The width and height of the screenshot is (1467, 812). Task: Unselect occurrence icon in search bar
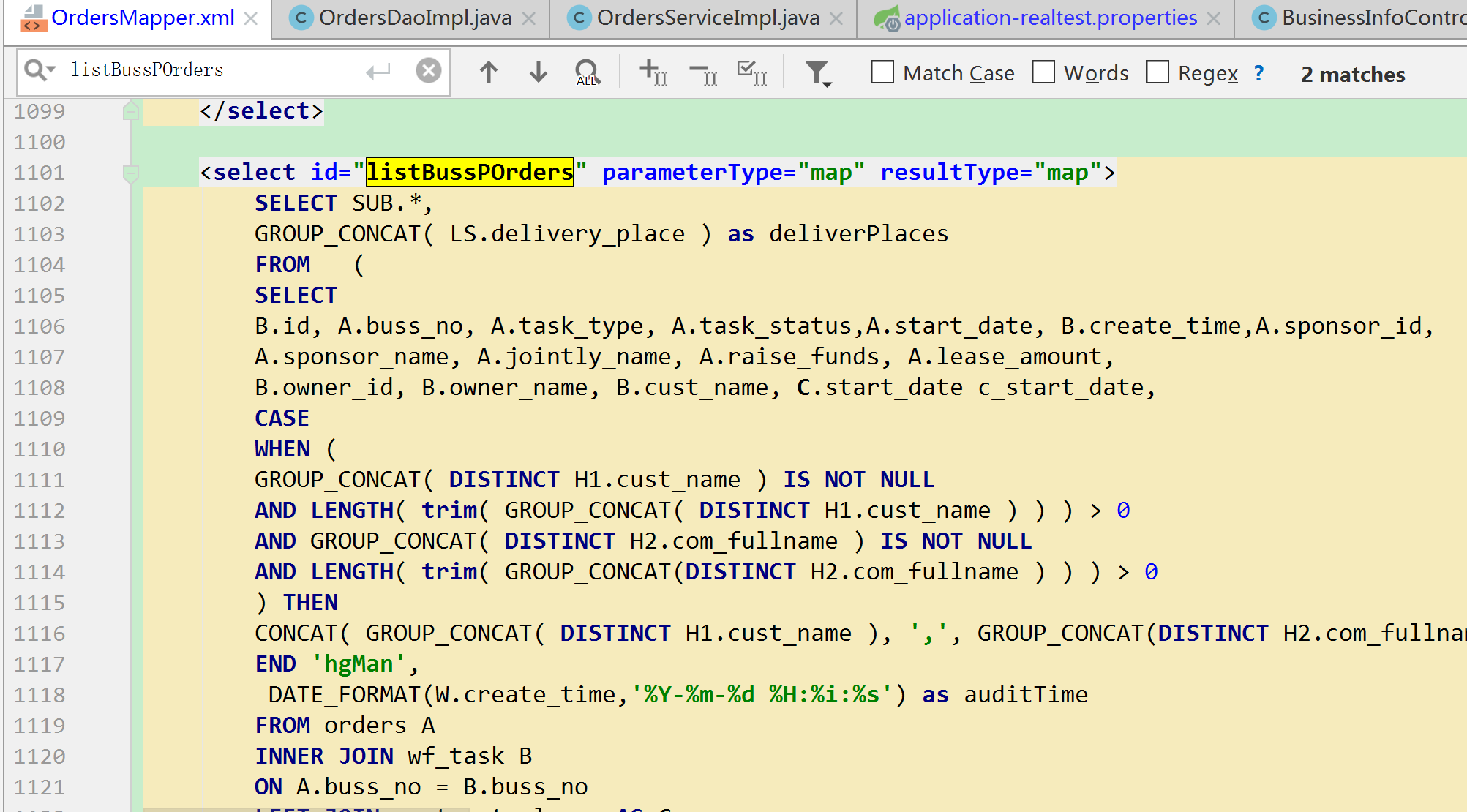[703, 72]
